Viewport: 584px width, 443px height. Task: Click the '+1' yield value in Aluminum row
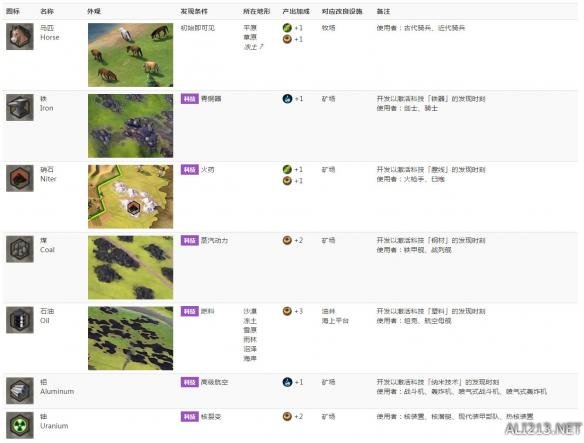[299, 382]
